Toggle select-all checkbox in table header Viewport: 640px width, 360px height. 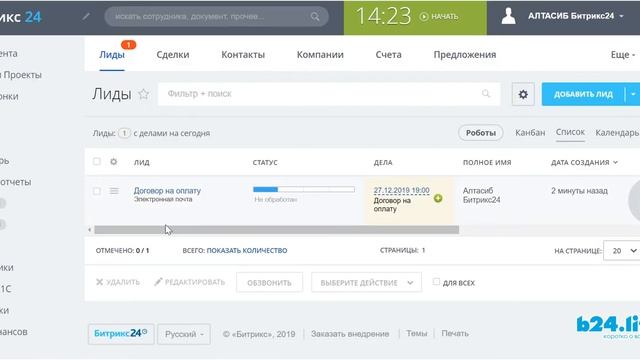click(97, 162)
